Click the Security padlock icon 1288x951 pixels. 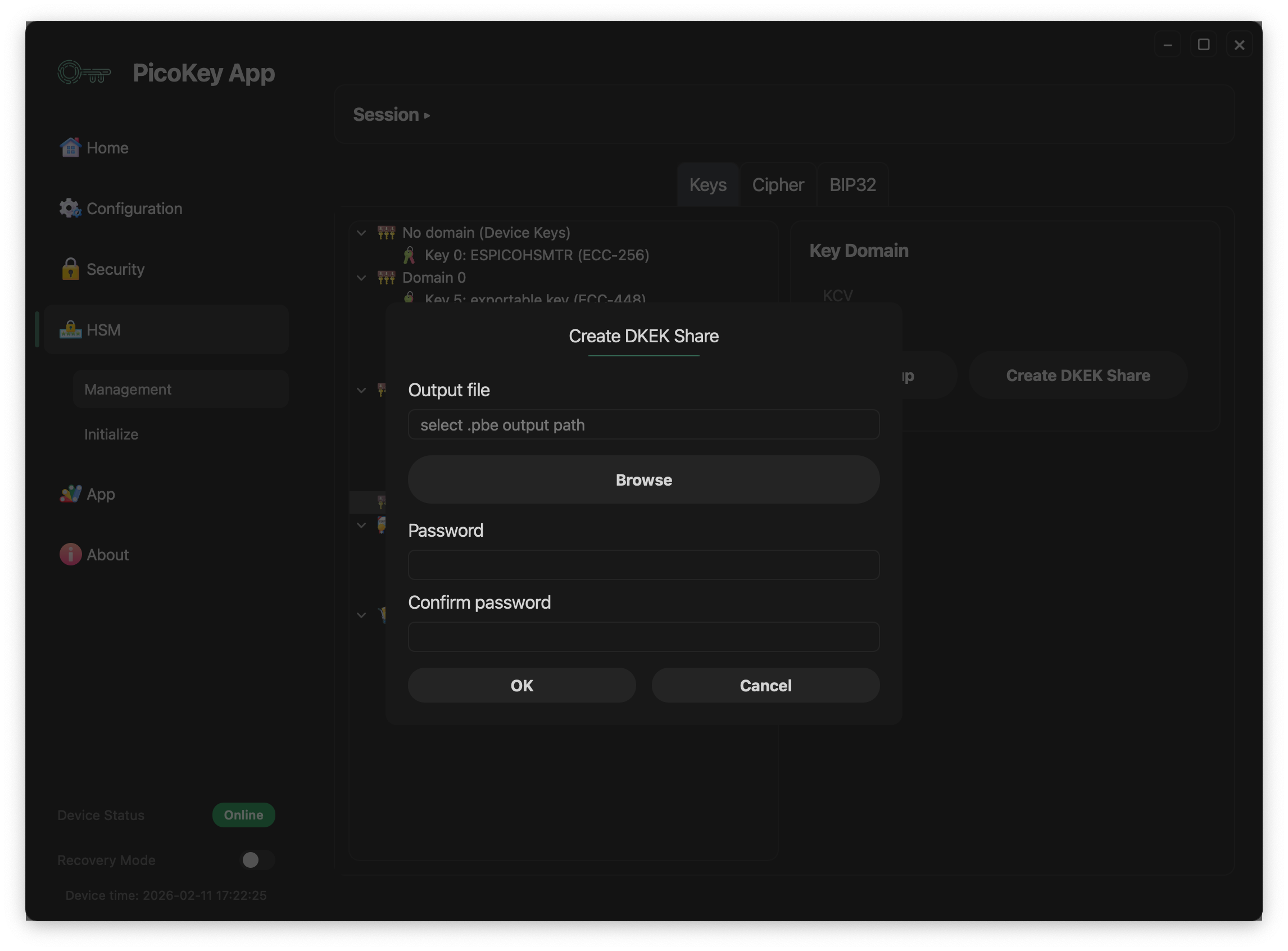[x=70, y=269]
